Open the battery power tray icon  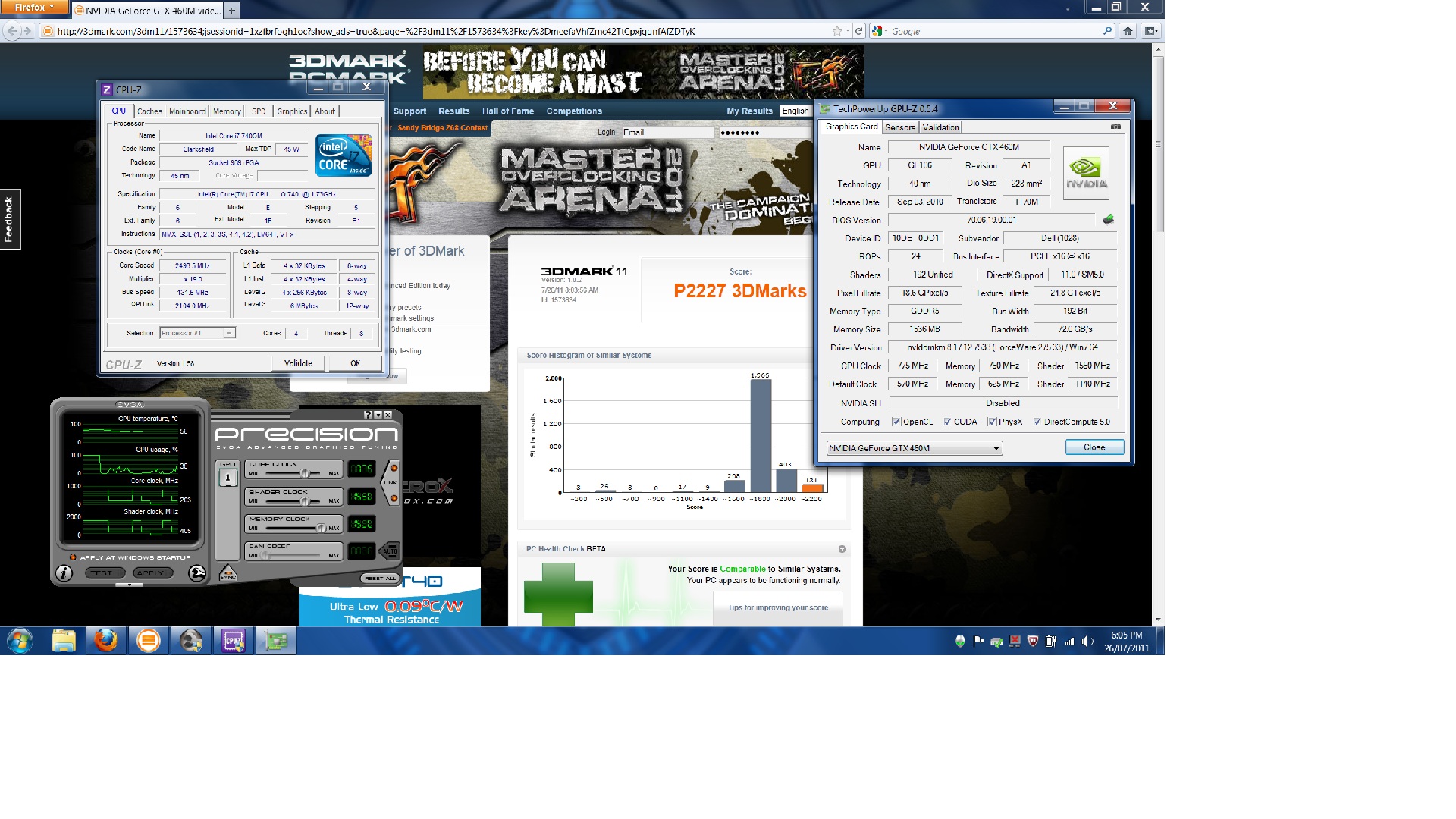click(1051, 642)
